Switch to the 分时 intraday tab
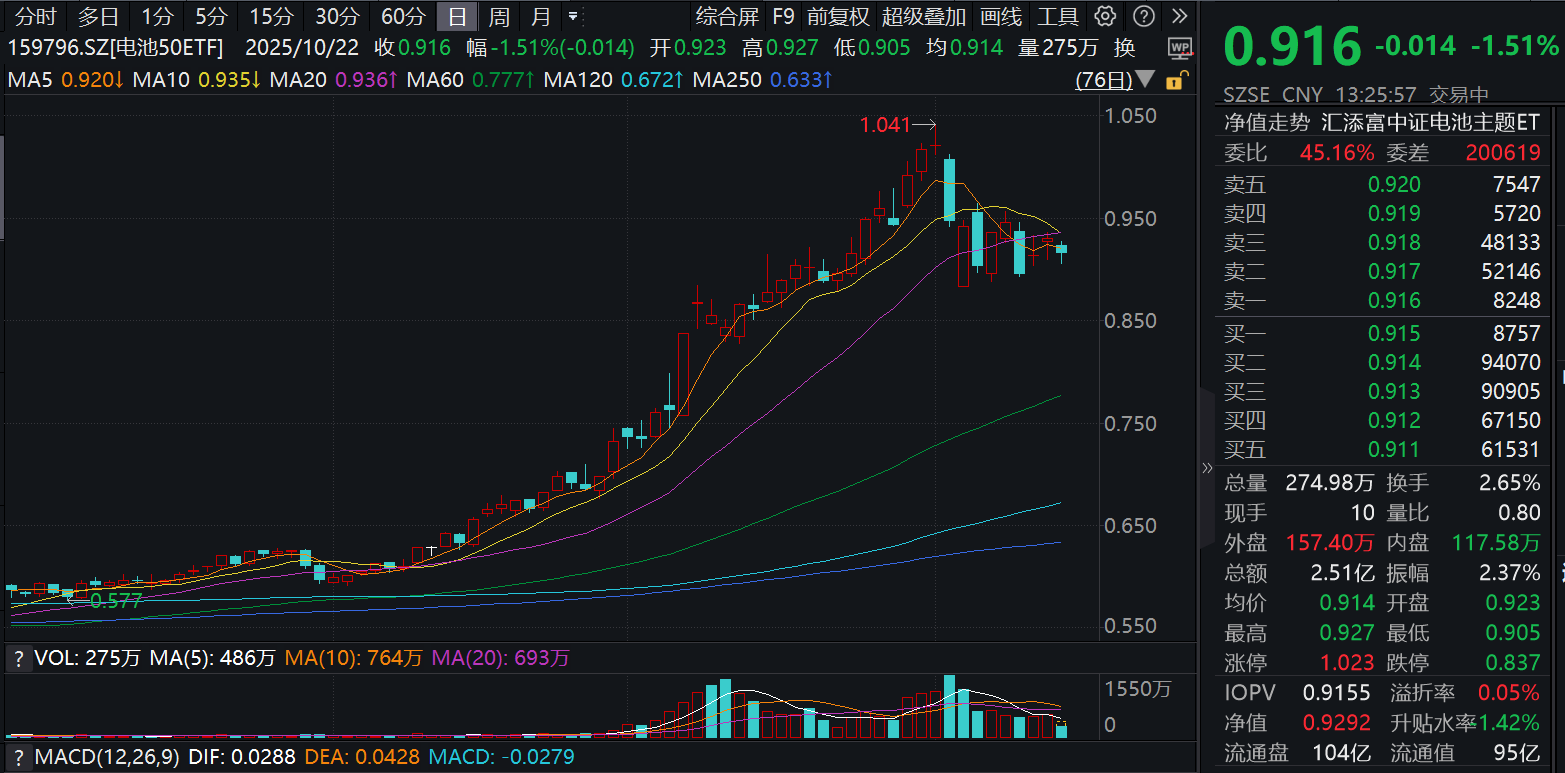This screenshot has height=773, width=1565. (x=36, y=16)
